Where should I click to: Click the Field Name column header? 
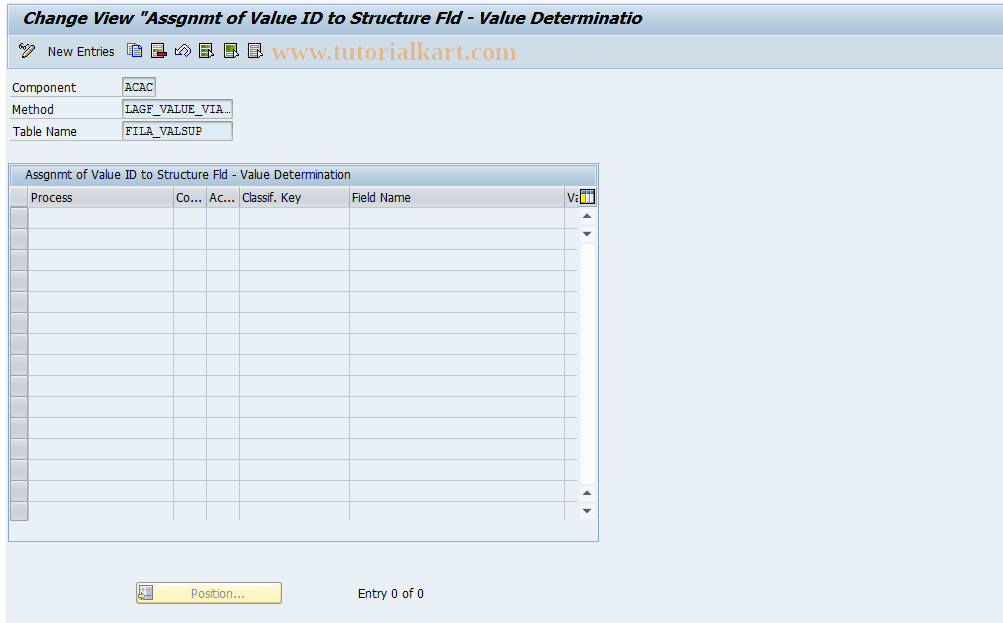click(x=457, y=198)
